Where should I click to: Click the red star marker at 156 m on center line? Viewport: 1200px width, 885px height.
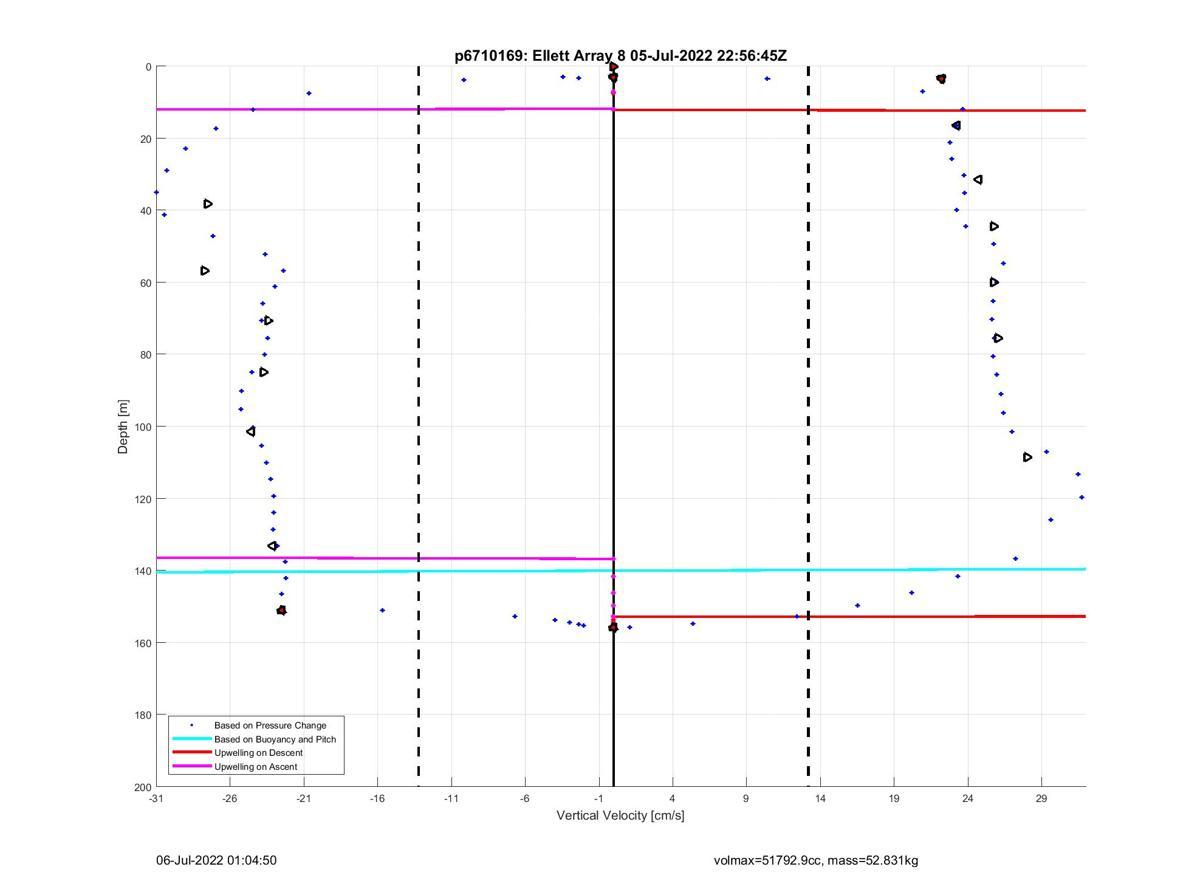tap(613, 627)
